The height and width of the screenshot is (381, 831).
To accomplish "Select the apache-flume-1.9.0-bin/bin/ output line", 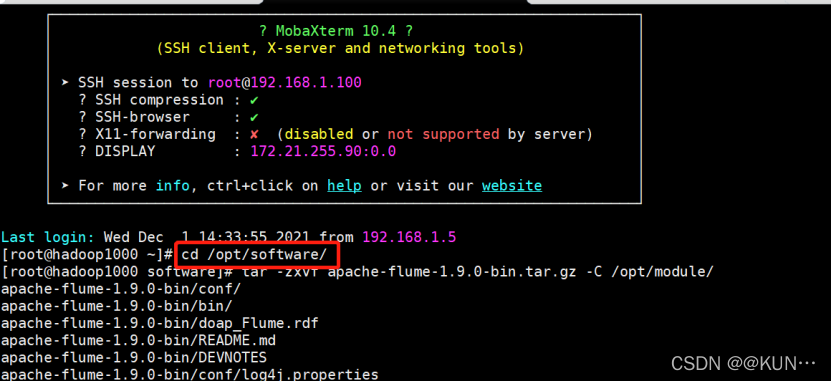I will 117,306.
